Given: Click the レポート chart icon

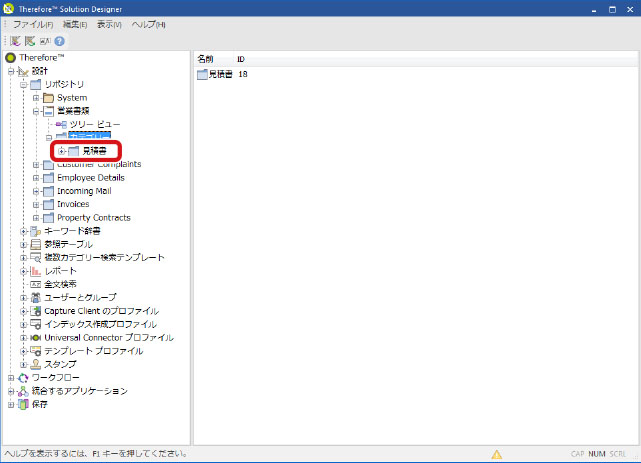Looking at the screenshot, I should coord(36,271).
